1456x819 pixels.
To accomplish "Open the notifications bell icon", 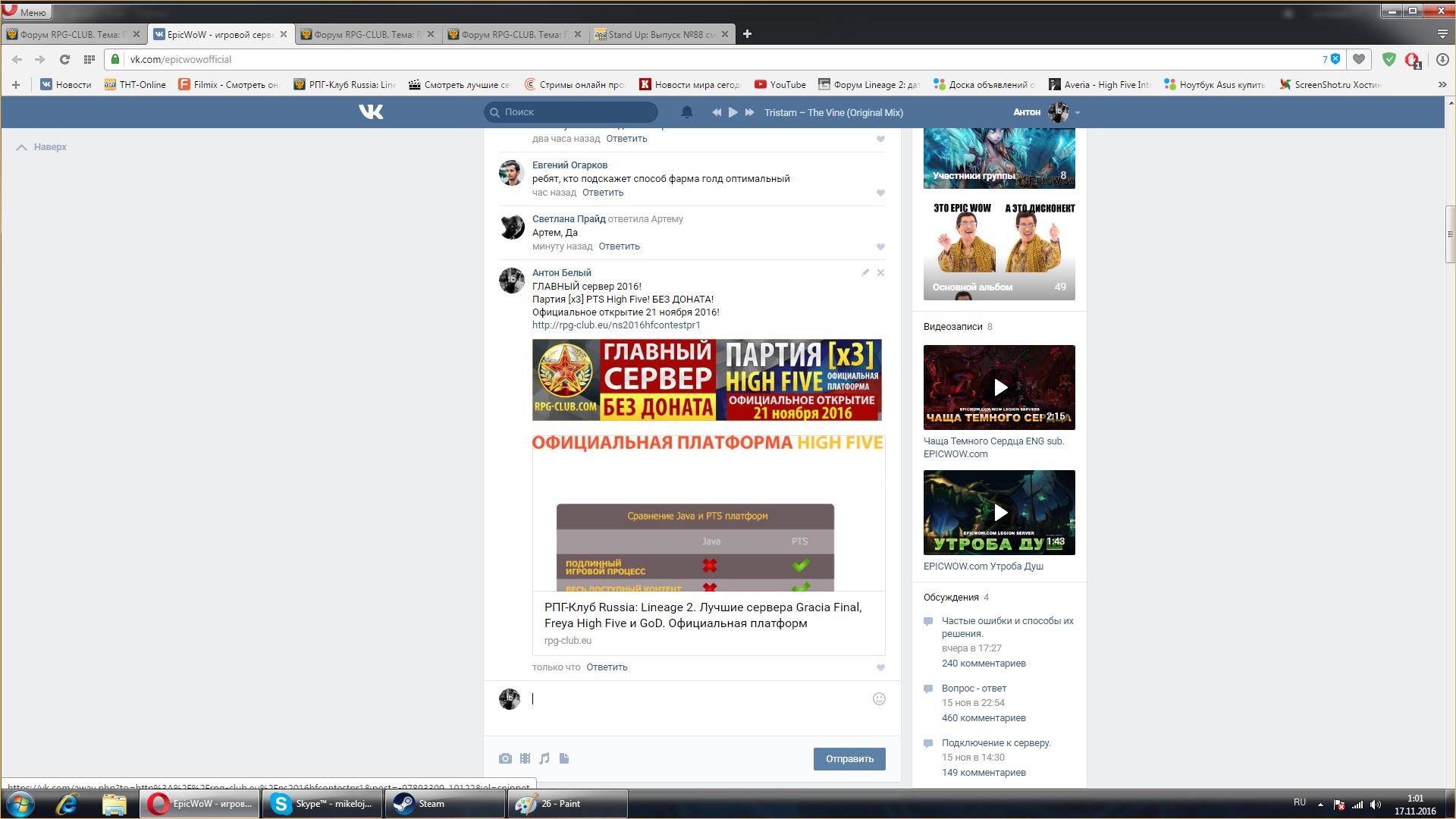I will coord(687,112).
